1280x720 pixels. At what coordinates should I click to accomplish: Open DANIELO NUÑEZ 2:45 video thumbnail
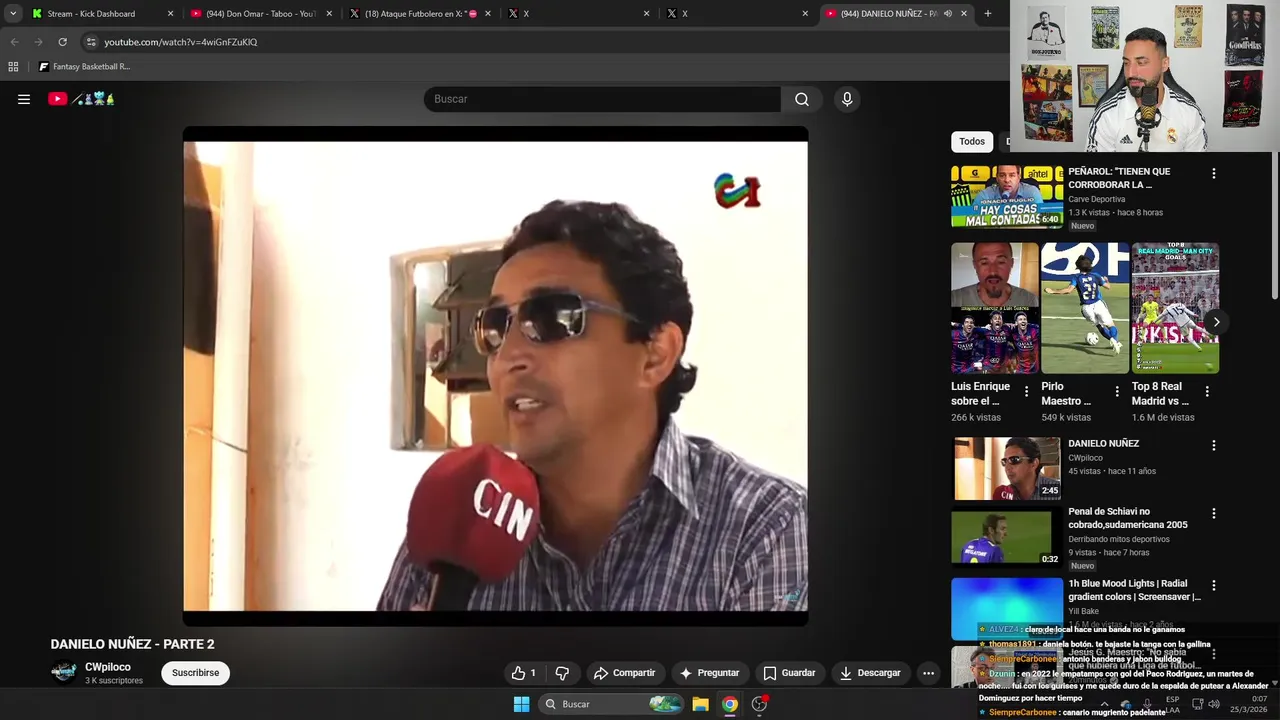pyautogui.click(x=1007, y=469)
